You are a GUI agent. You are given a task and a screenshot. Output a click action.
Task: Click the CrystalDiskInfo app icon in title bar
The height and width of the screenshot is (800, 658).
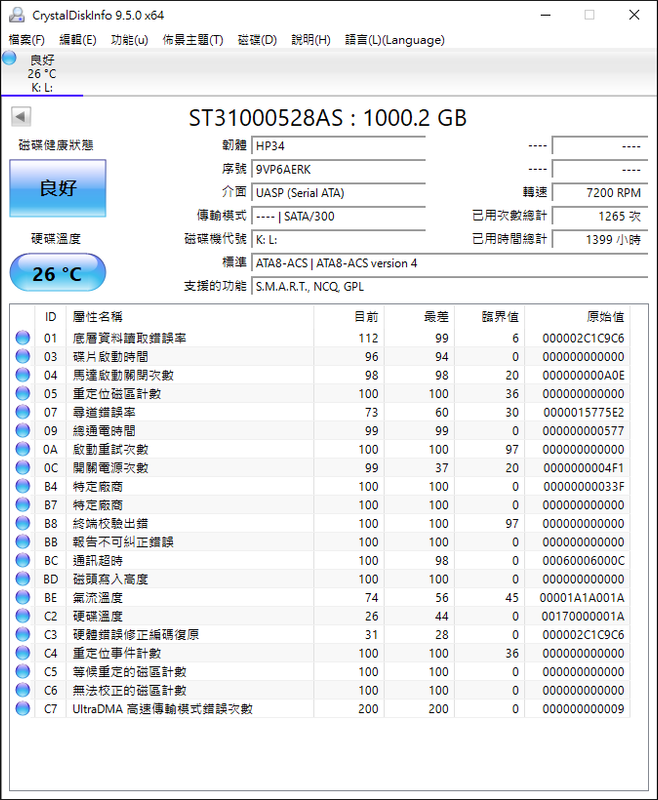(17, 15)
